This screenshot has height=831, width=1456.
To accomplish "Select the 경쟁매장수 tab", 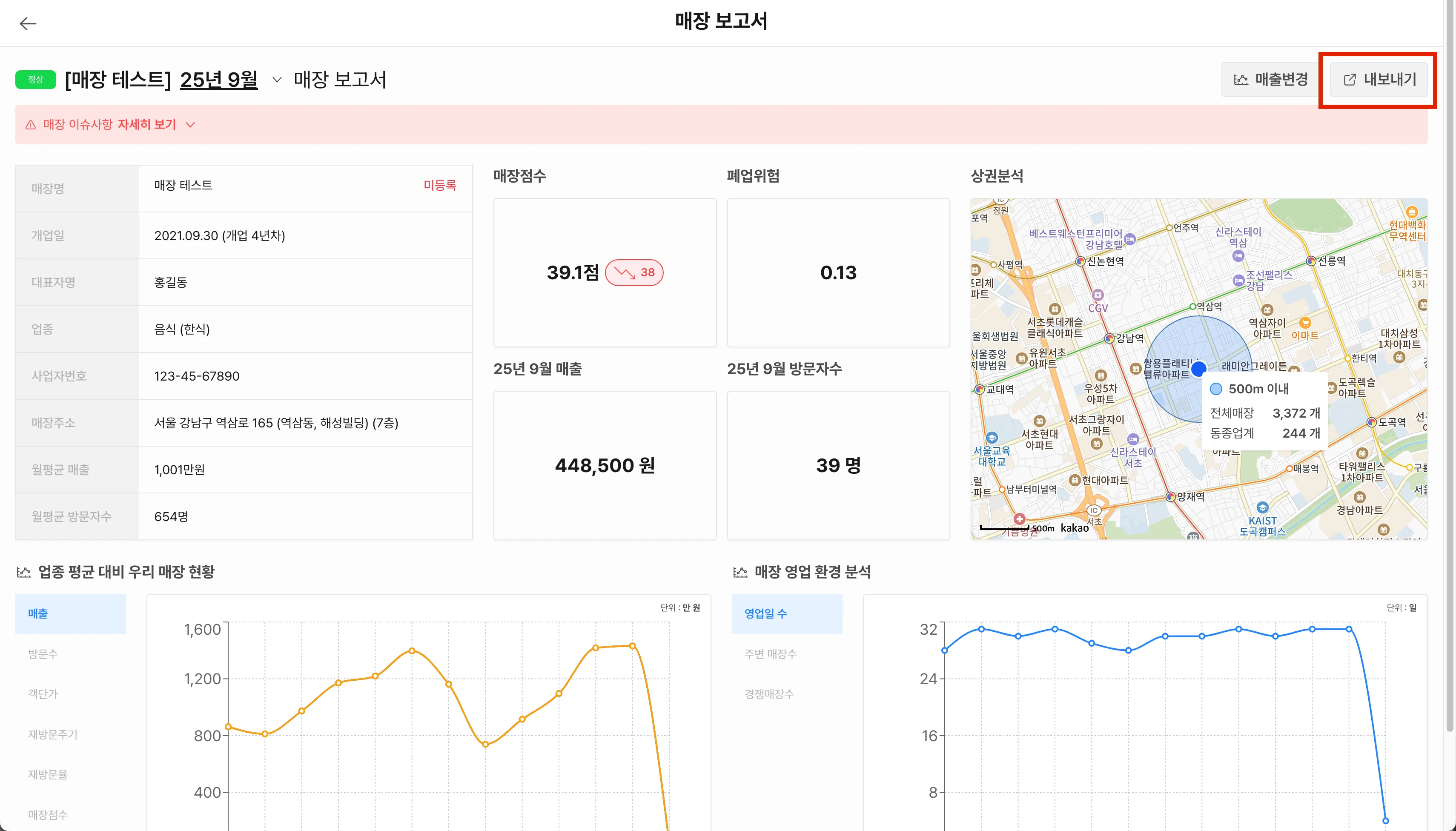I will [769, 694].
